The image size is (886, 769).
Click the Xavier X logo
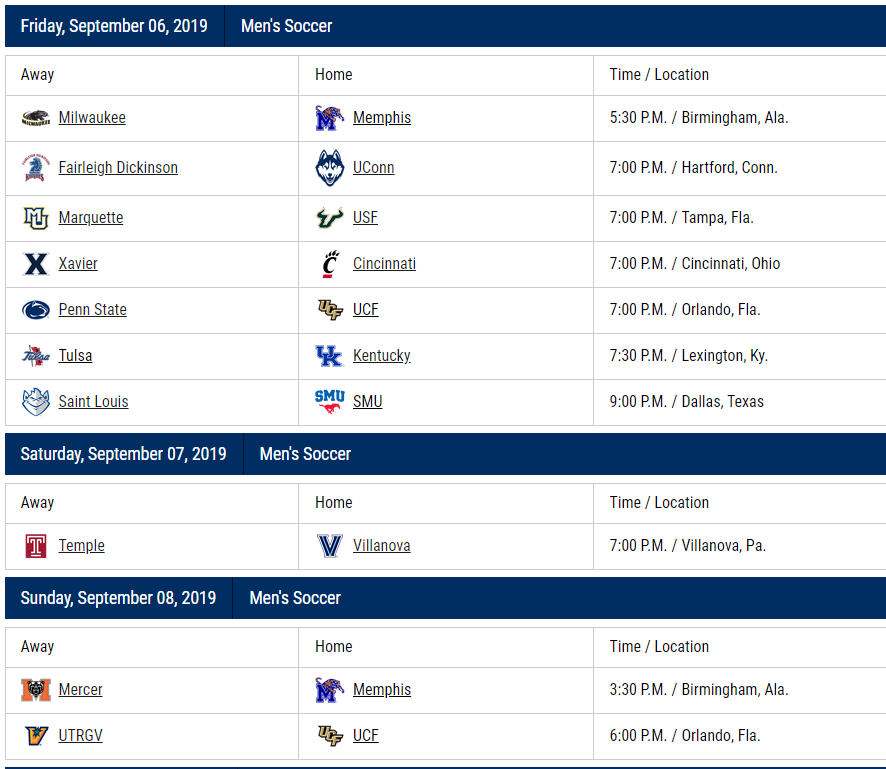(36, 264)
